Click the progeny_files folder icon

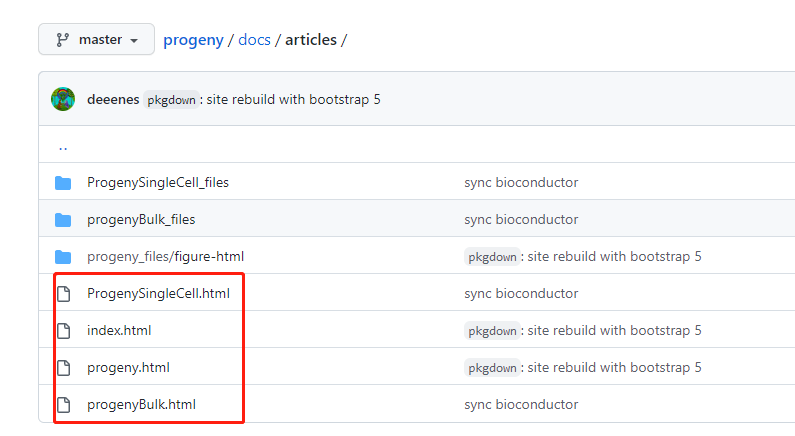[x=63, y=257]
